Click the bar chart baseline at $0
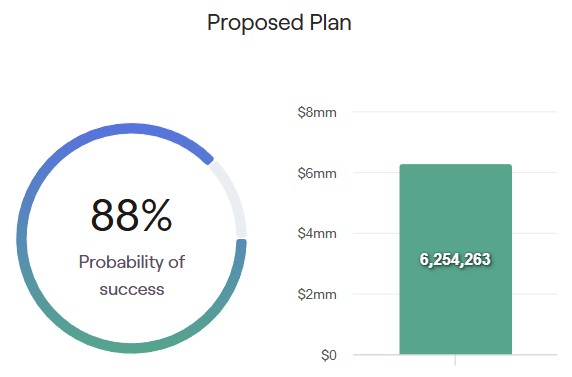The width and height of the screenshot is (572, 377). pyautogui.click(x=455, y=354)
